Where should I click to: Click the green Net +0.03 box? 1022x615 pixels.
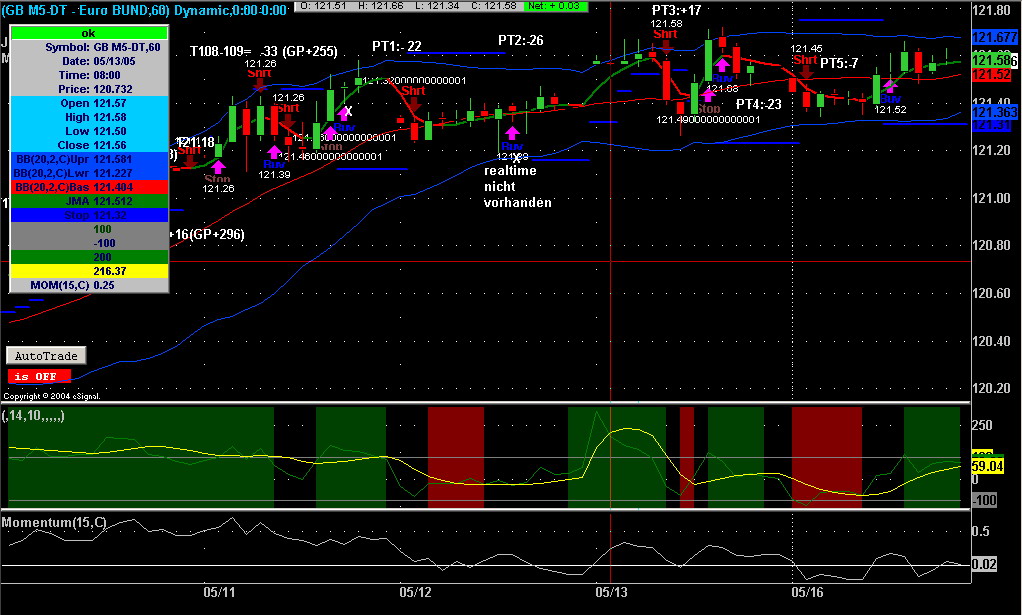[x=556, y=6]
